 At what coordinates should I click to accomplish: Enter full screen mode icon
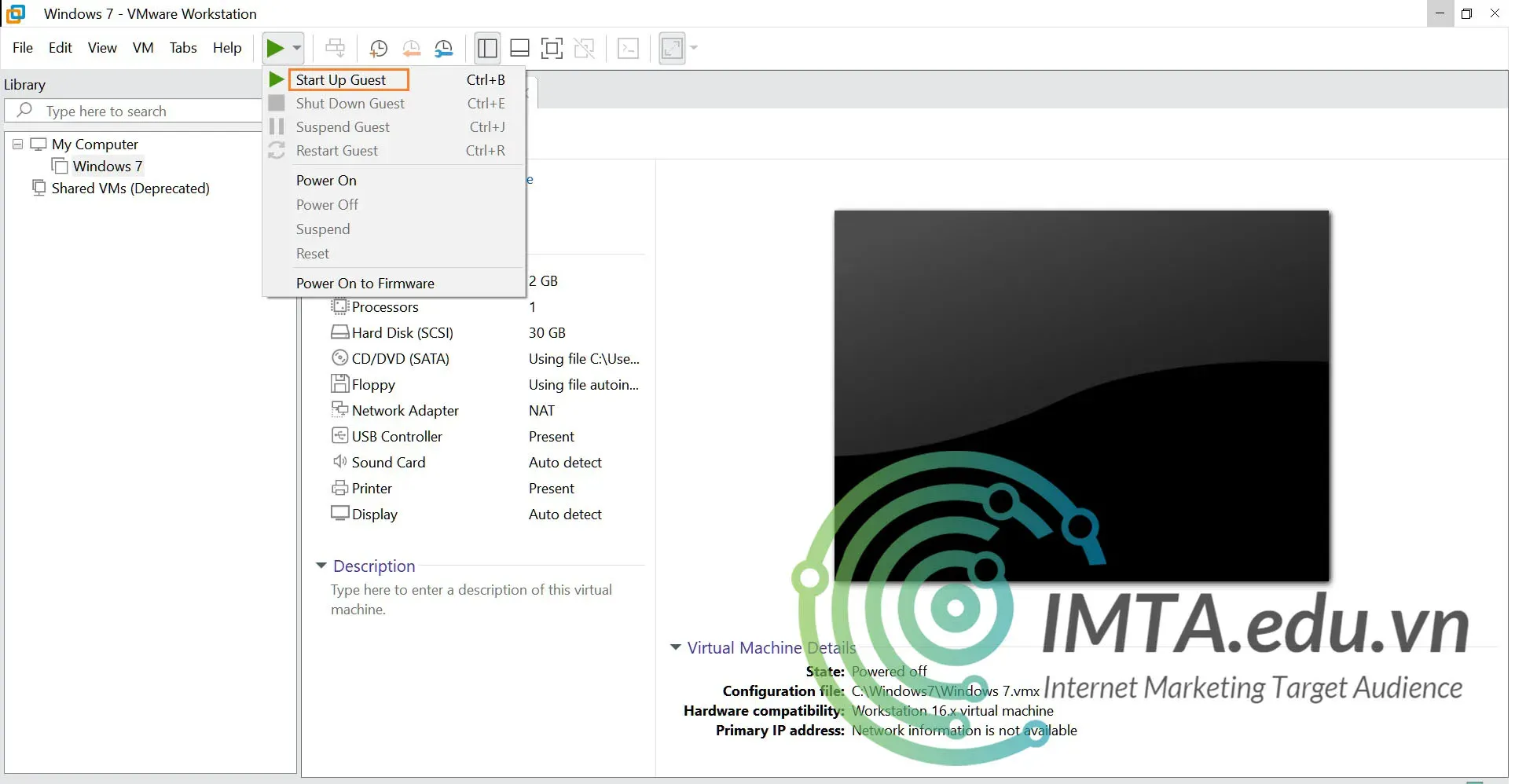tap(552, 49)
